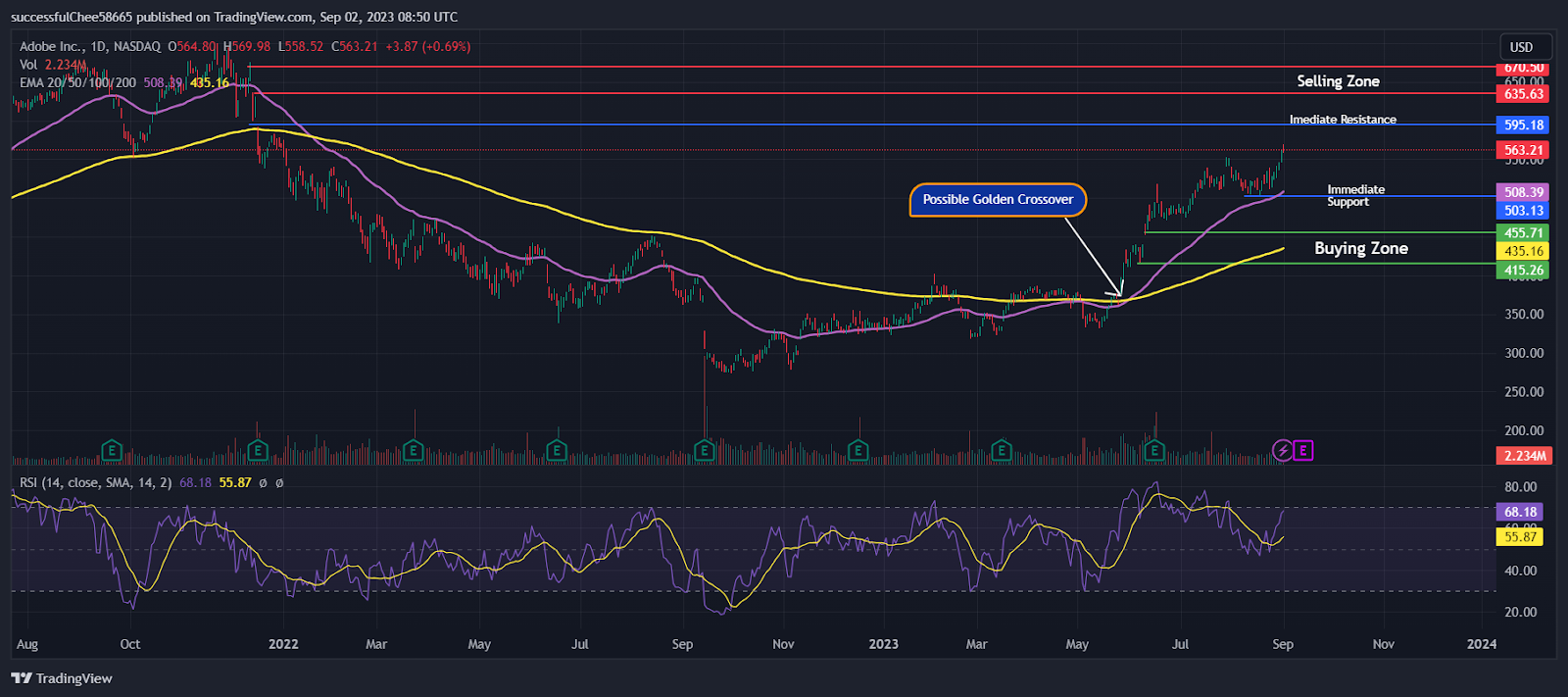Screen dimensions: 1568x697
Task: Click the 563.21 current price label
Action: (1524, 150)
